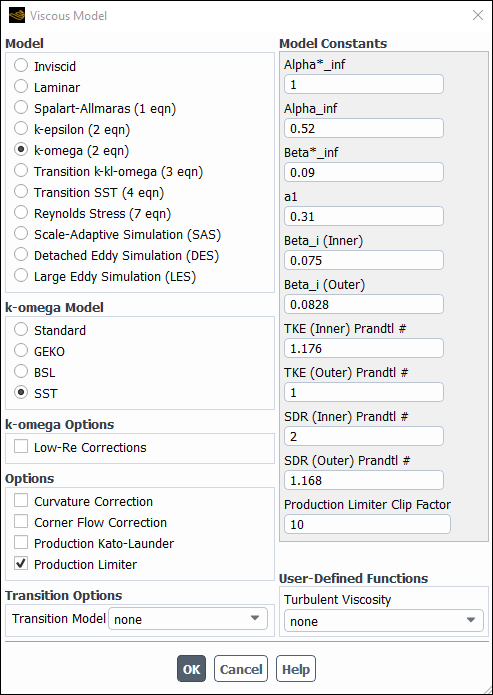Open Help for the viscous model
493x695 pixels.
click(x=296, y=668)
